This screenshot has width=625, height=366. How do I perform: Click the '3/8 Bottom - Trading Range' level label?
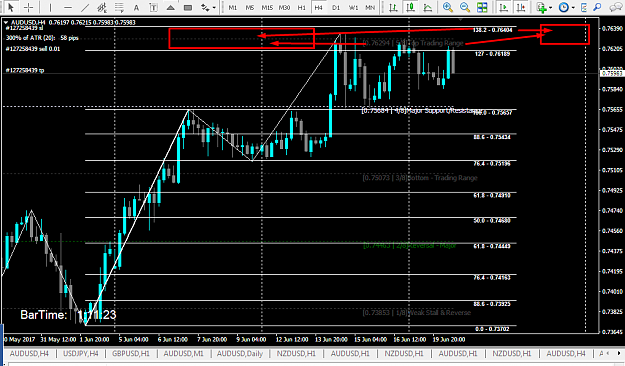tap(420, 178)
